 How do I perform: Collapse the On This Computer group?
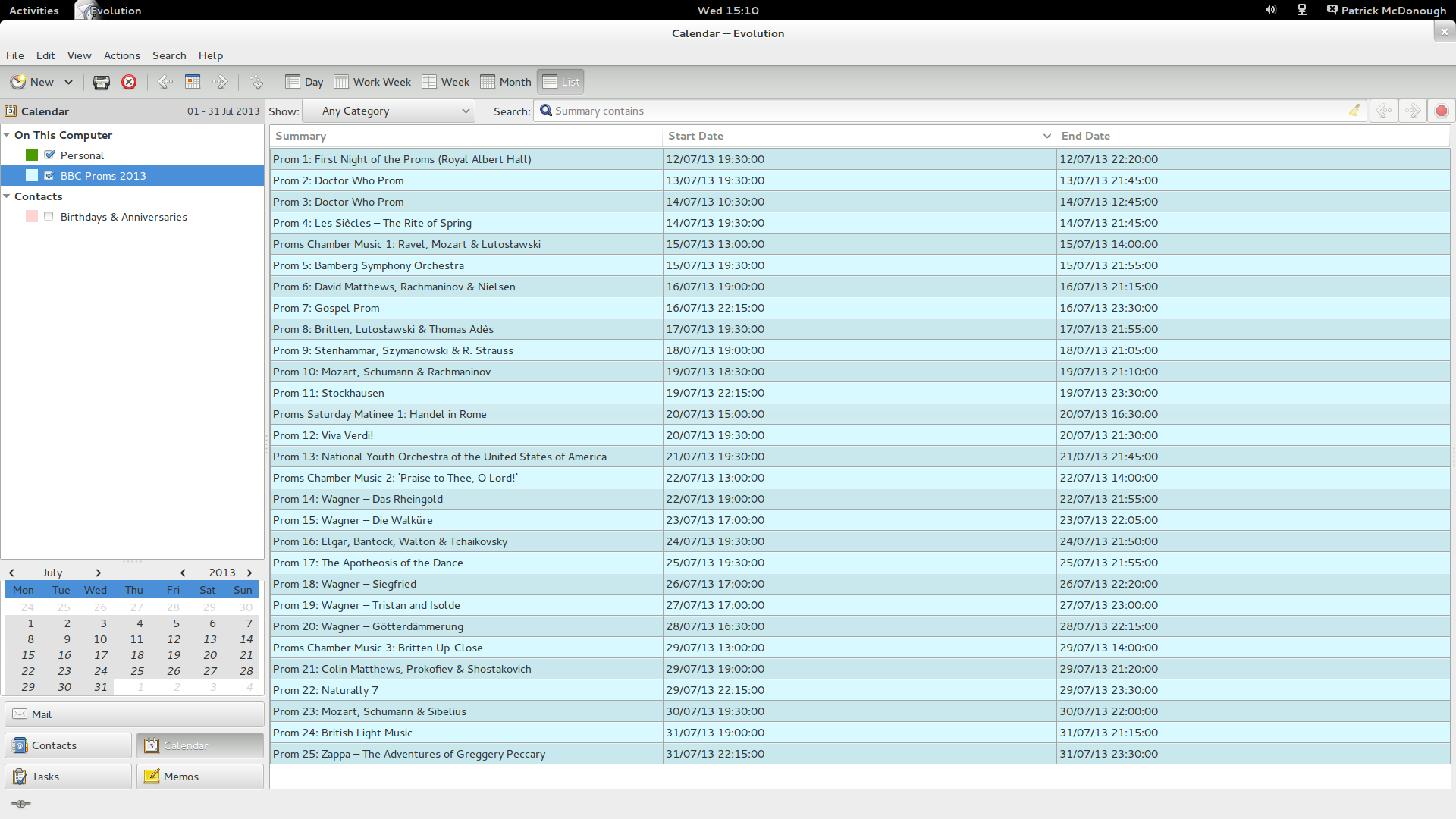point(7,135)
